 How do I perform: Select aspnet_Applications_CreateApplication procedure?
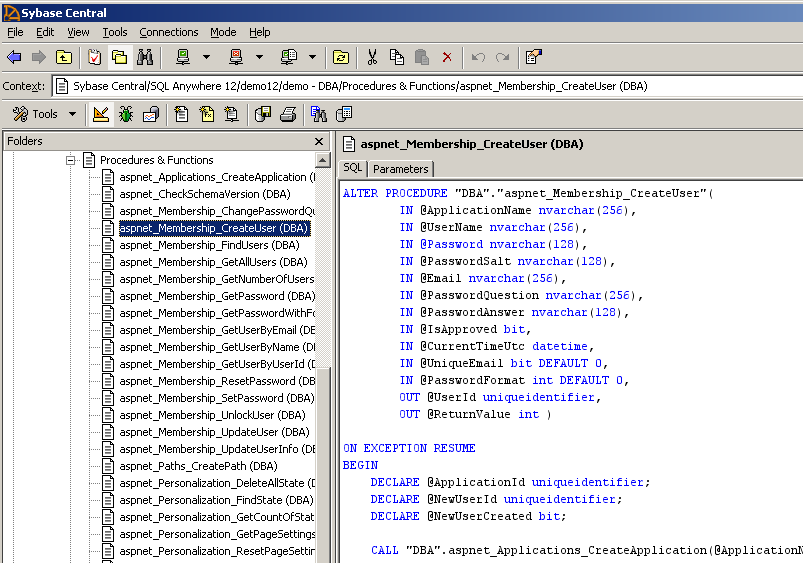tap(217, 177)
